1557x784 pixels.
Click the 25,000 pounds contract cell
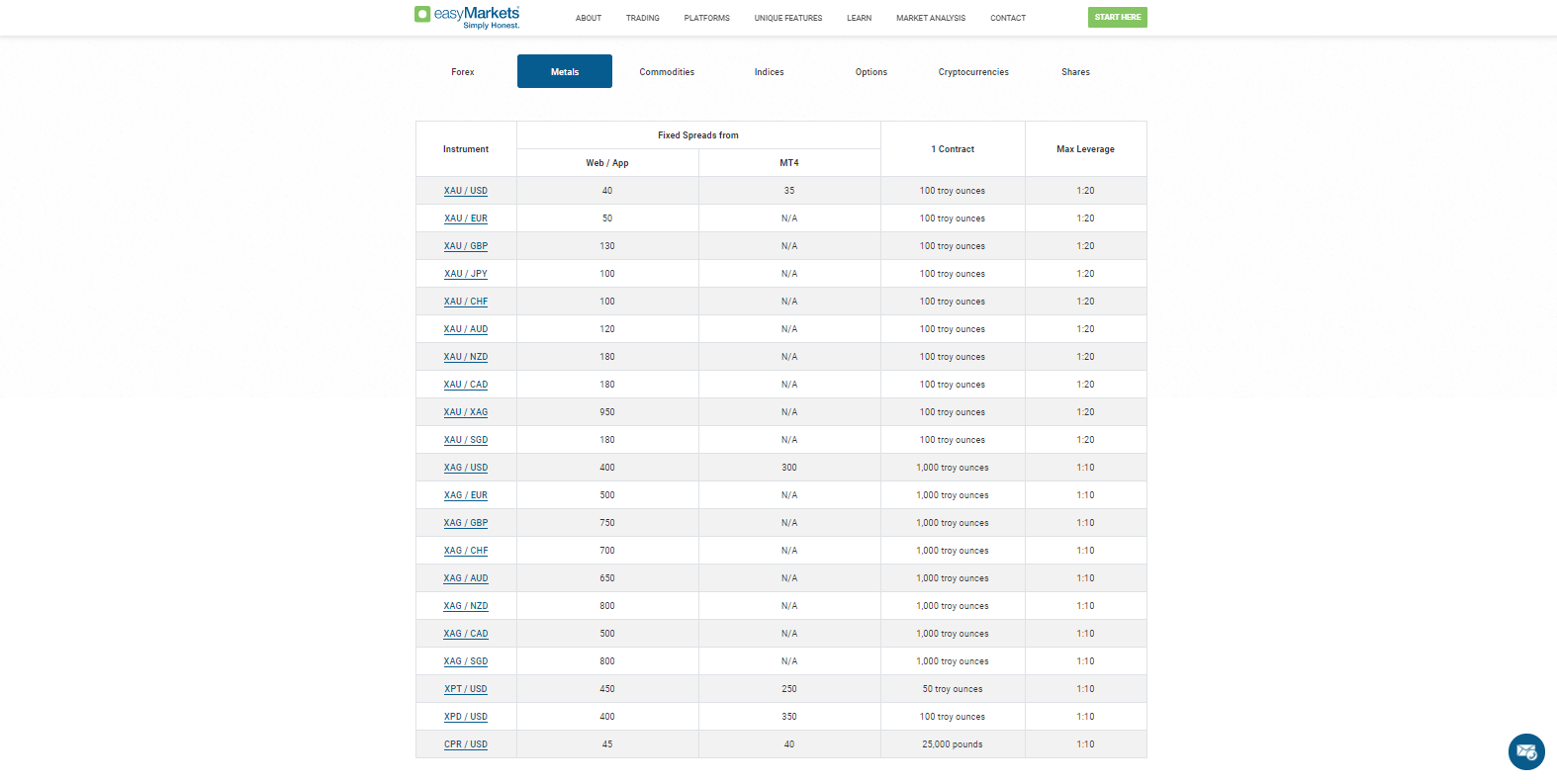pyautogui.click(x=953, y=744)
